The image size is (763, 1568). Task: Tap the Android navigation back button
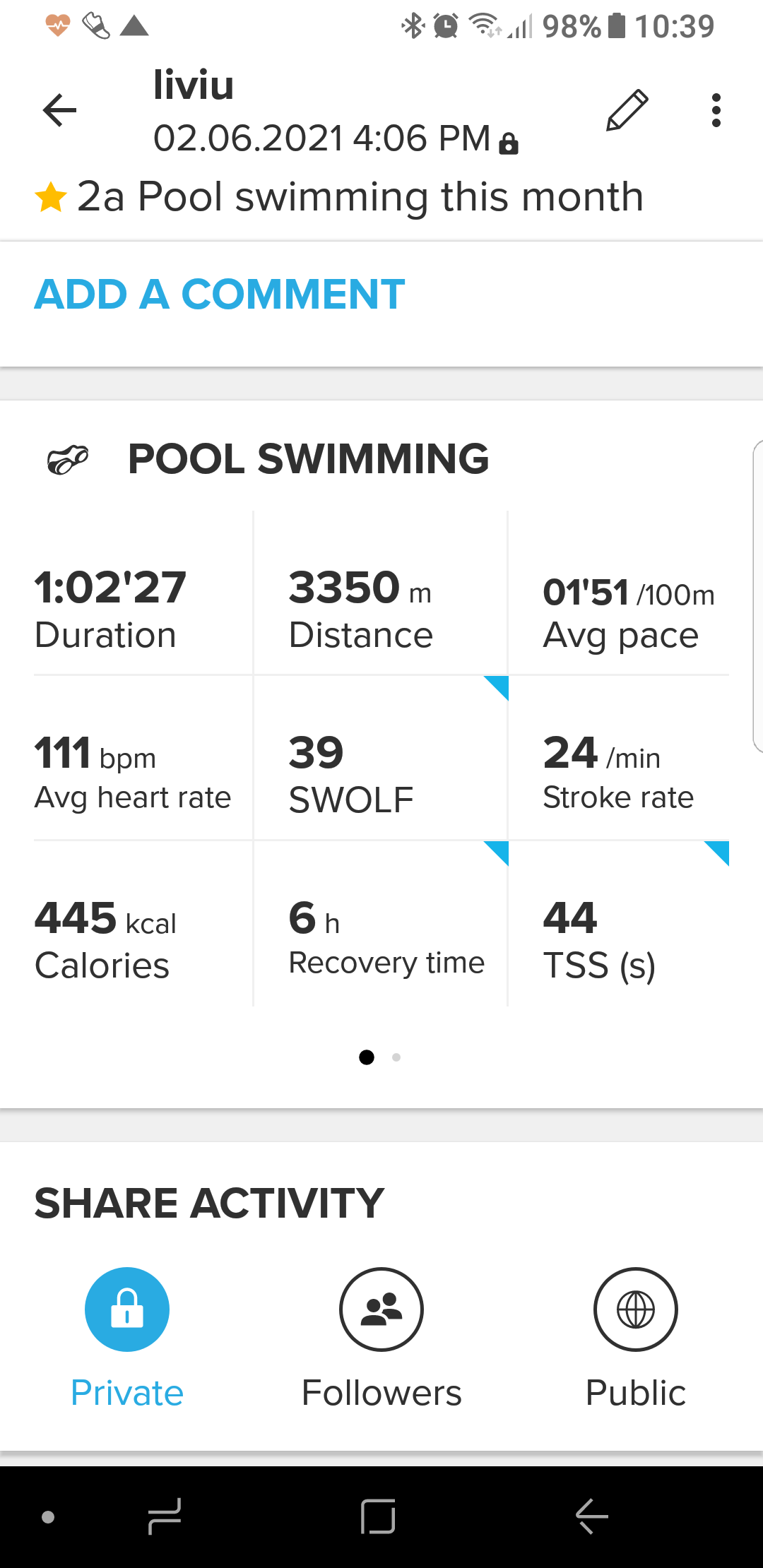[592, 1516]
